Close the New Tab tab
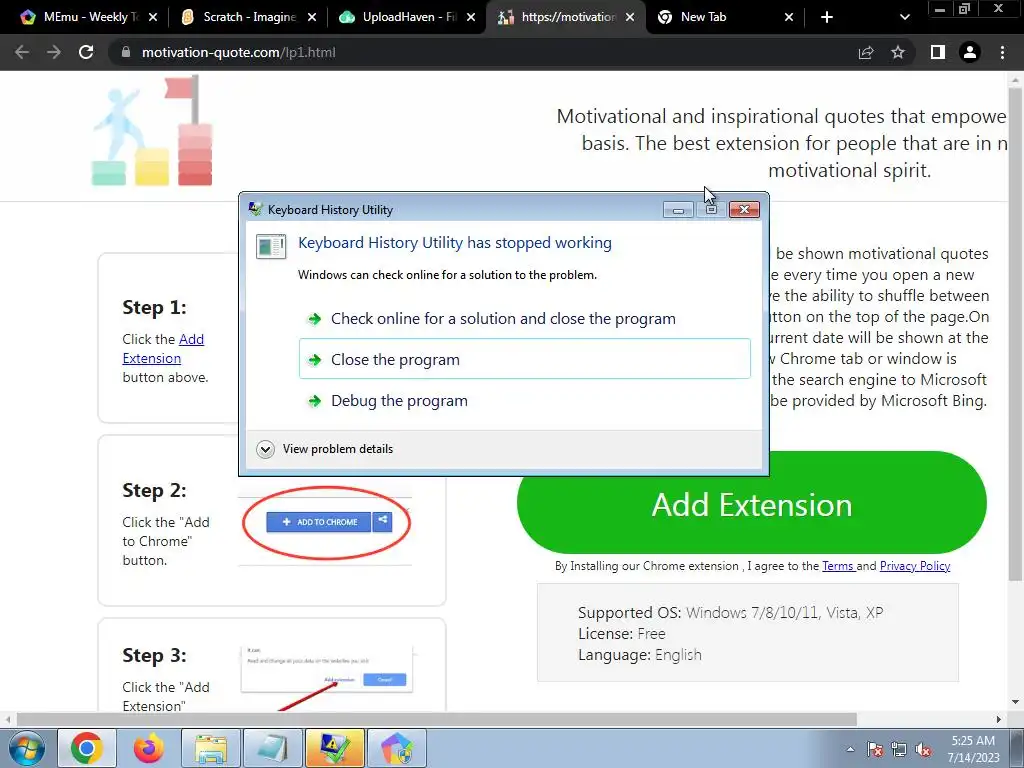Screen dimensions: 1024x768 pos(789,17)
